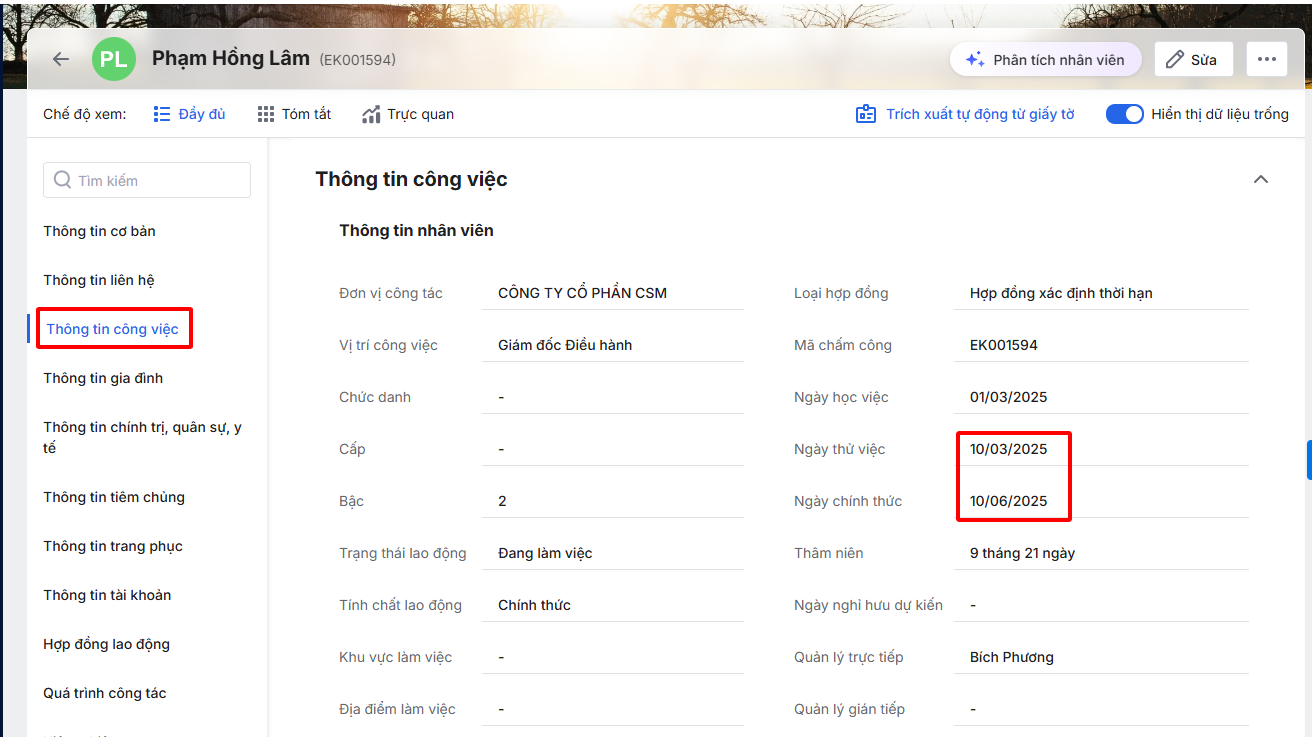The width and height of the screenshot is (1312, 737).
Task: Click the Quản lý gián tiếp label
Action: click(x=850, y=709)
